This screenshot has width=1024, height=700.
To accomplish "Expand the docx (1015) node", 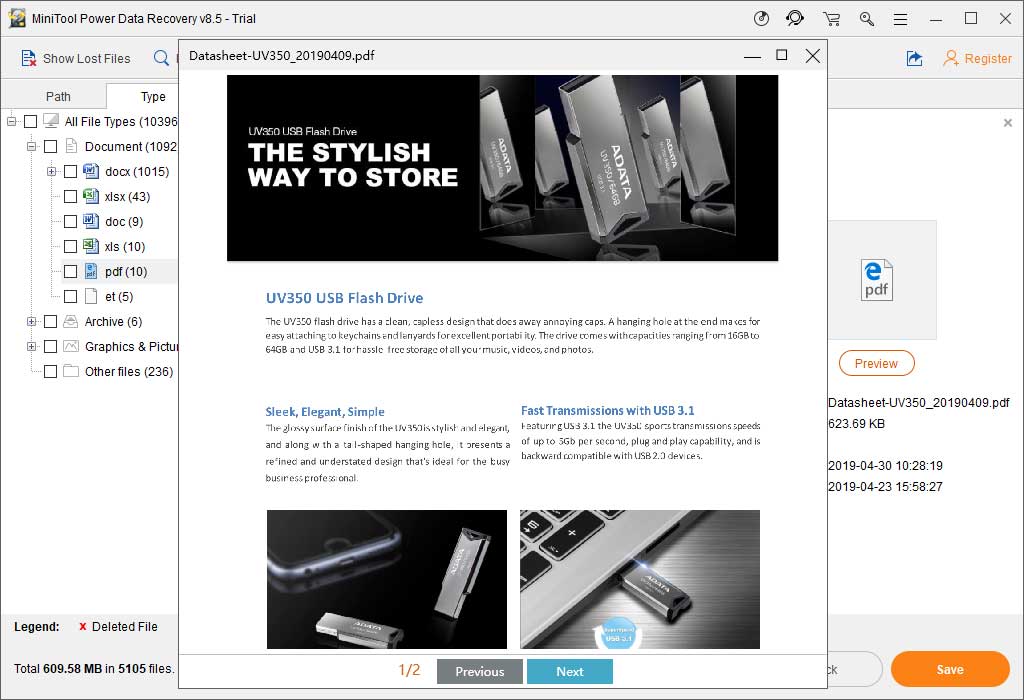I will coord(52,172).
